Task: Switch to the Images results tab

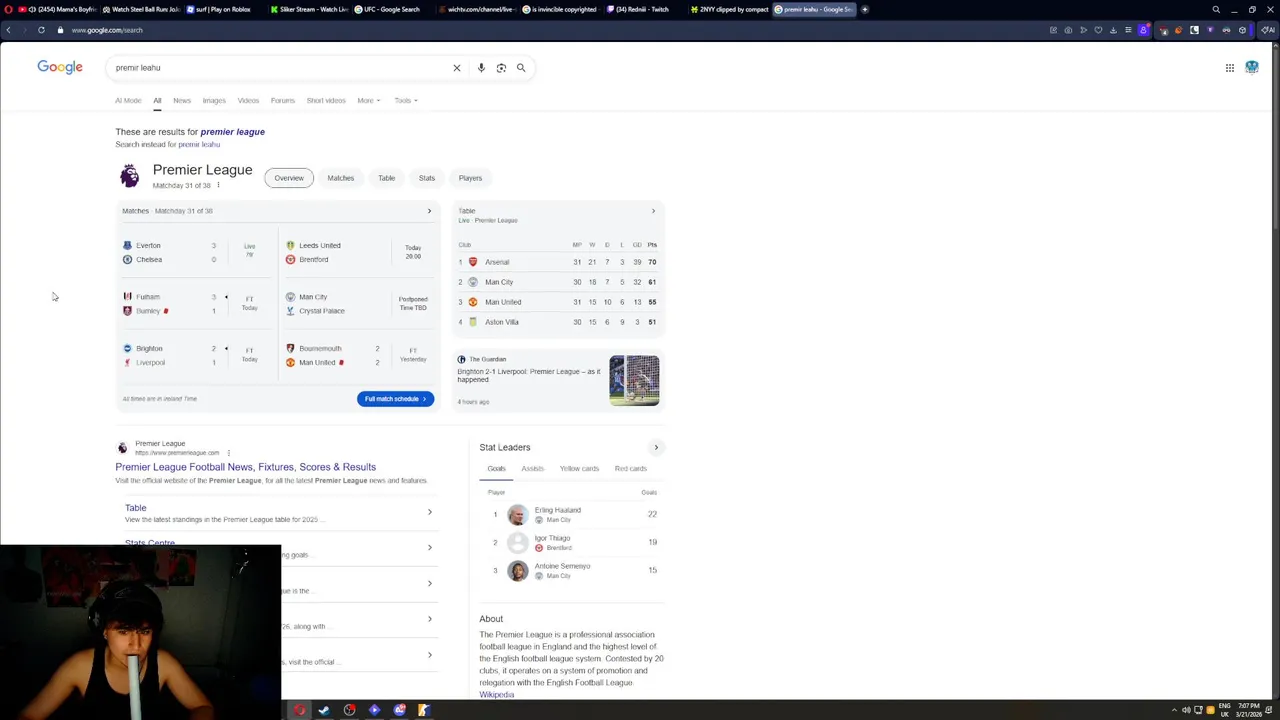Action: click(214, 100)
